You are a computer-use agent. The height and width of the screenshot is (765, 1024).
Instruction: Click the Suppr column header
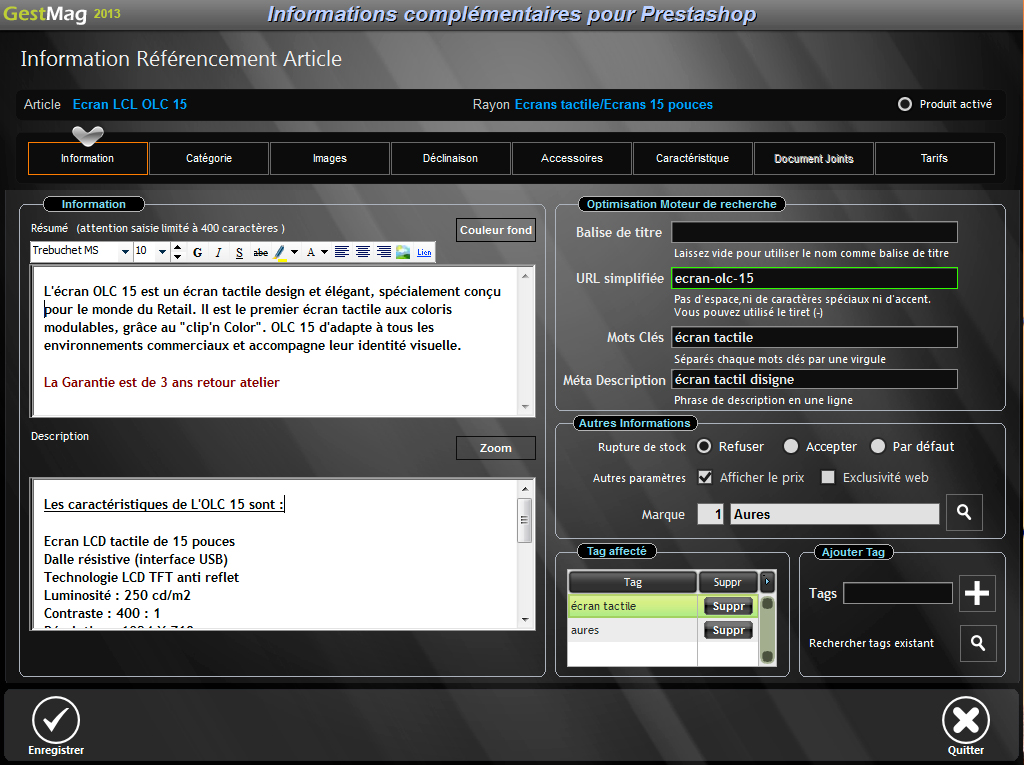[x=728, y=581]
